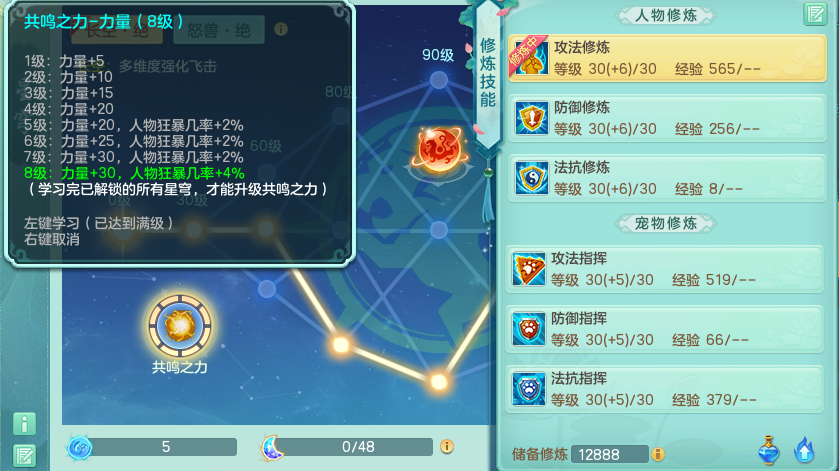Choose 法抗指挥 pet cultivation entry

coord(664,389)
